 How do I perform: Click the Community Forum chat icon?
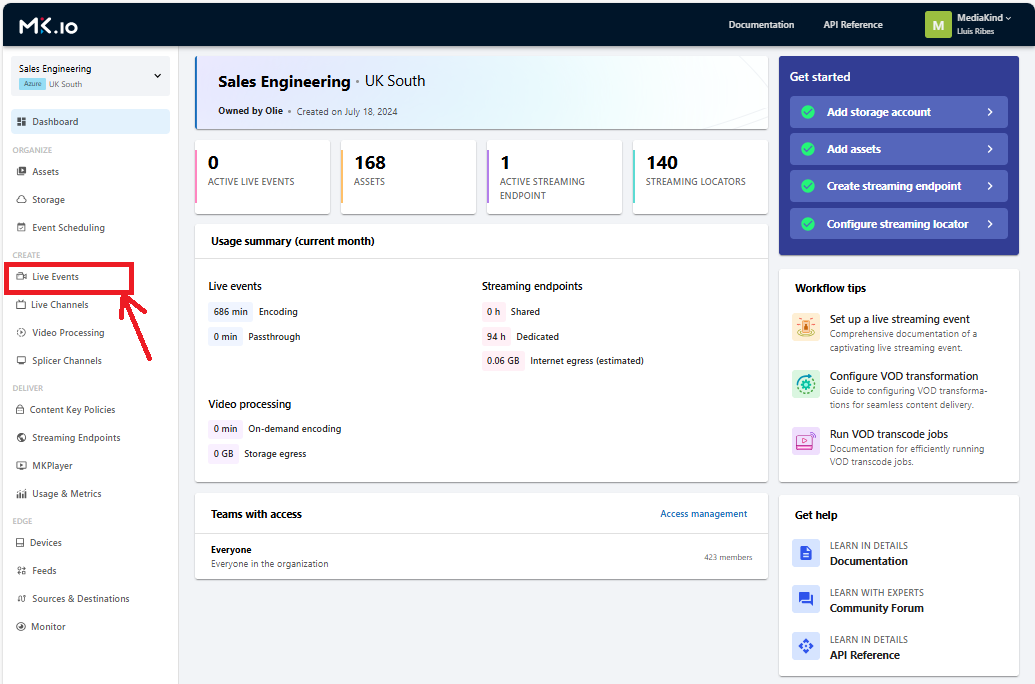(805, 599)
